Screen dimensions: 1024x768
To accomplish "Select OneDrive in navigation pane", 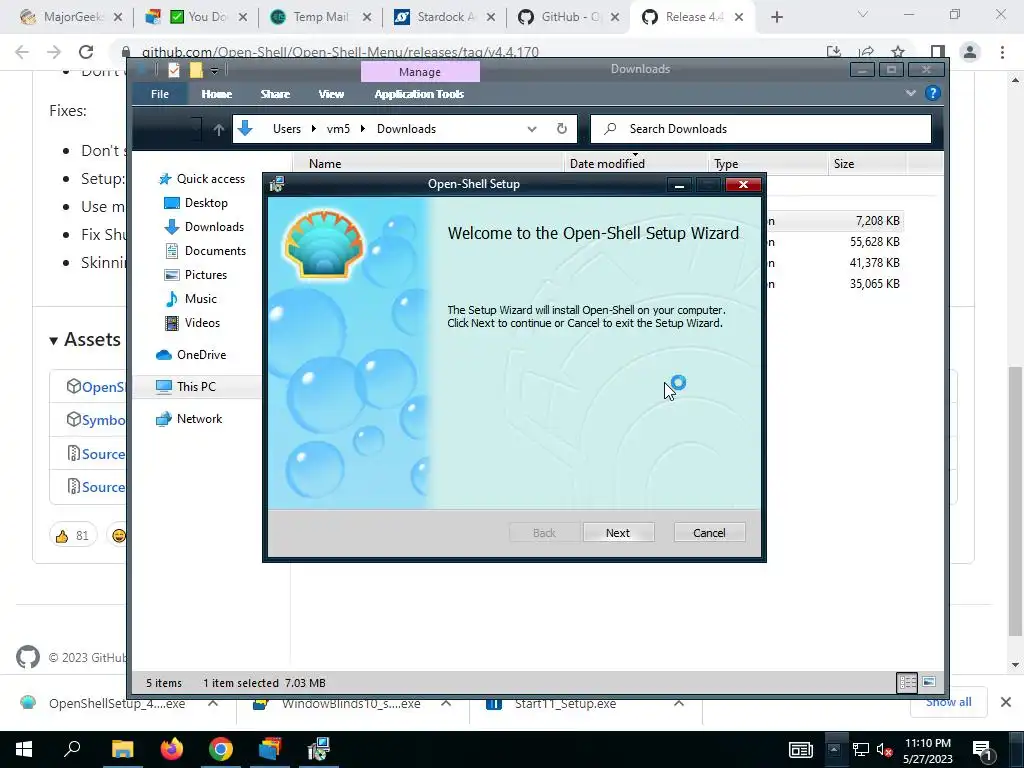I will coord(191,355).
